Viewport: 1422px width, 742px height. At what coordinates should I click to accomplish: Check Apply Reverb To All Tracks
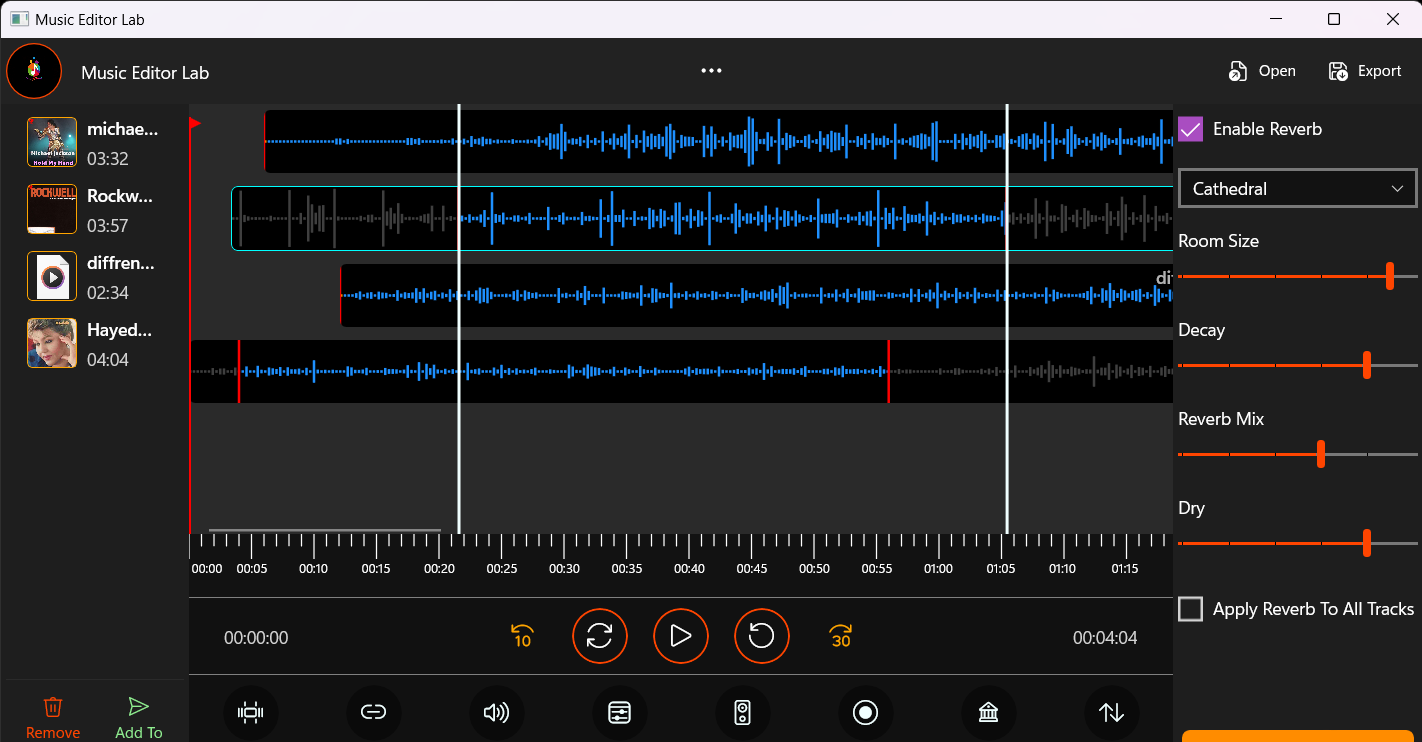tap(1190, 608)
